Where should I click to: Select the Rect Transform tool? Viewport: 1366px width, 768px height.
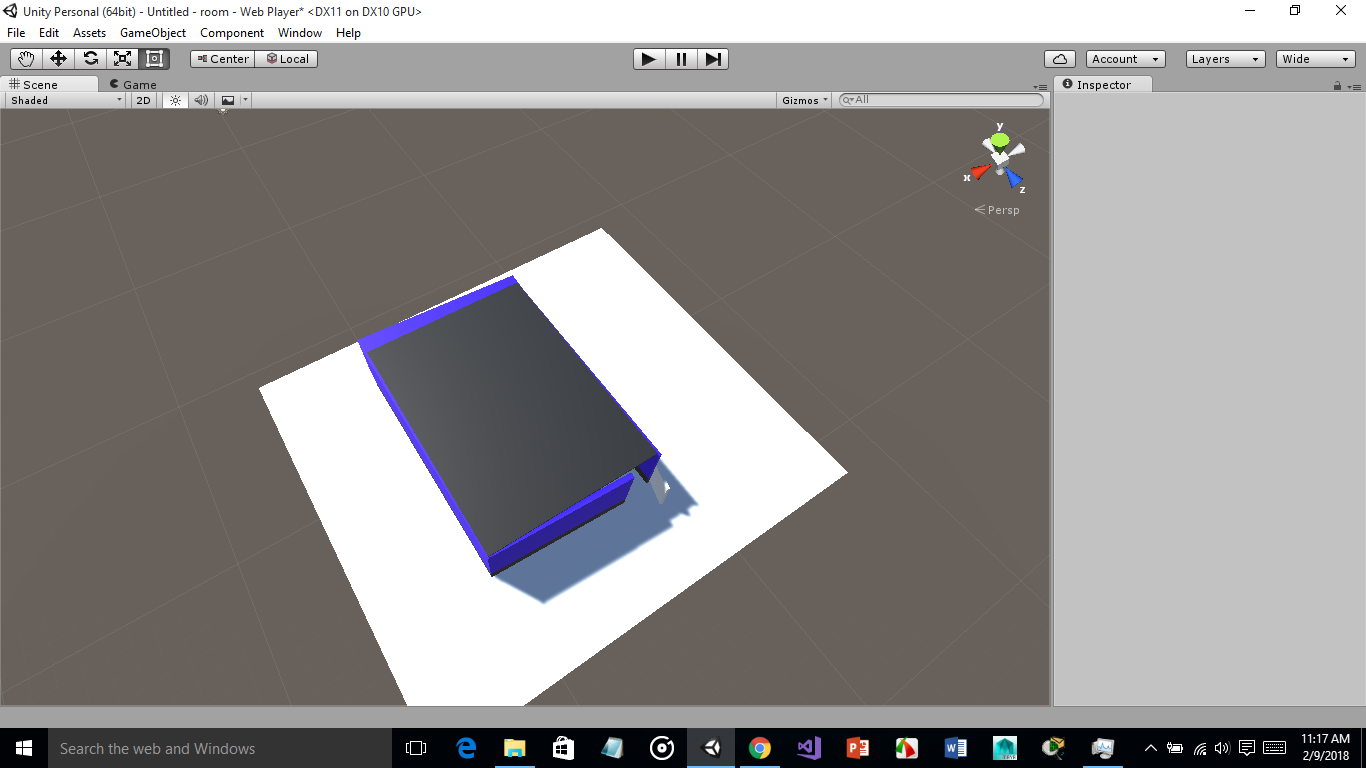[154, 59]
